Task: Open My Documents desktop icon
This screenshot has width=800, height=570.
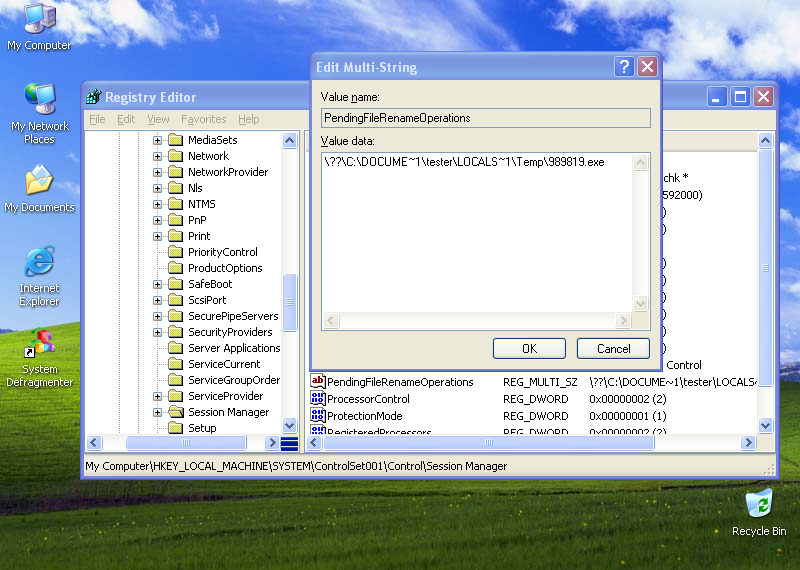Action: click(39, 188)
